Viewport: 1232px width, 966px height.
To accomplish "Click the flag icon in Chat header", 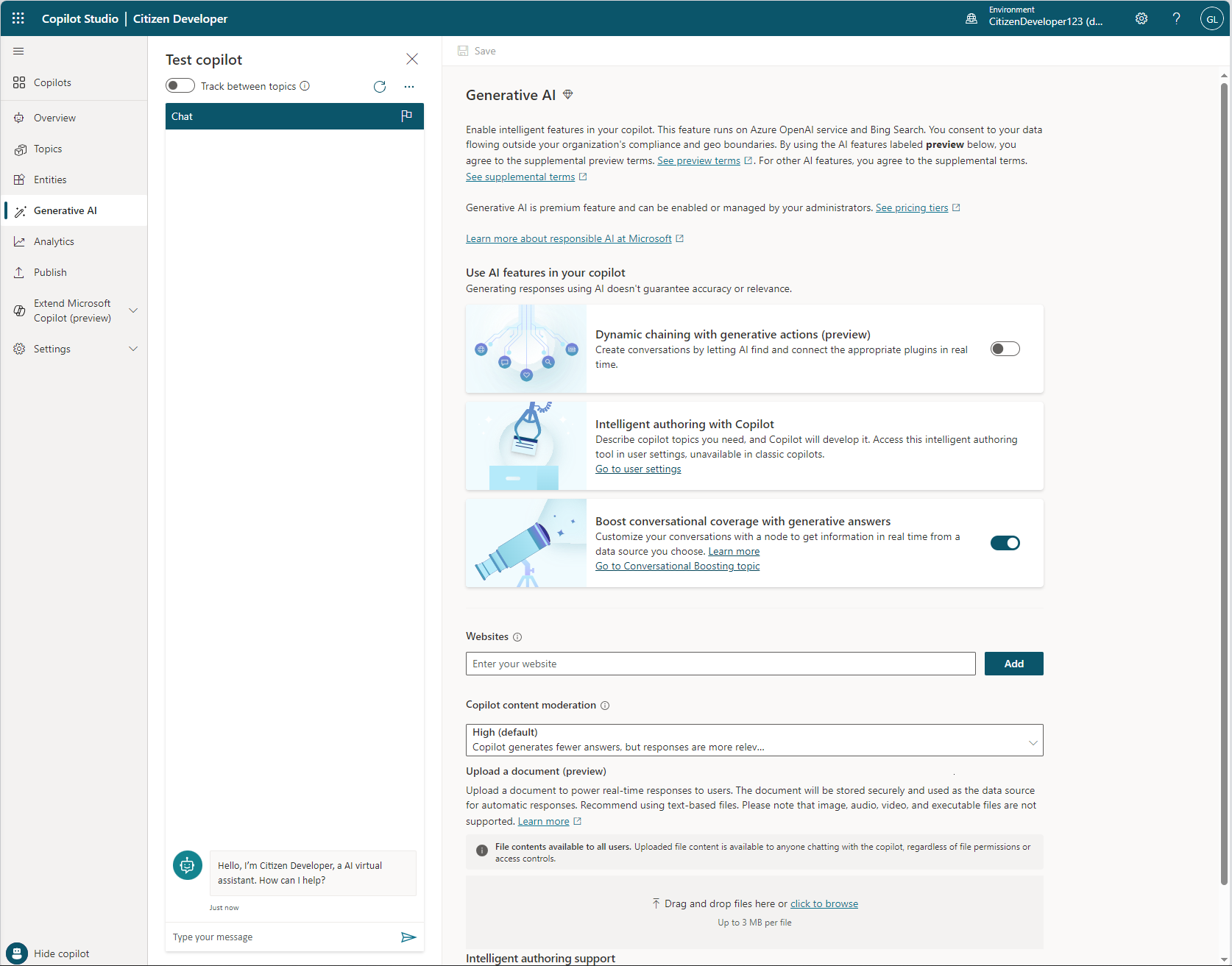I will pyautogui.click(x=406, y=116).
